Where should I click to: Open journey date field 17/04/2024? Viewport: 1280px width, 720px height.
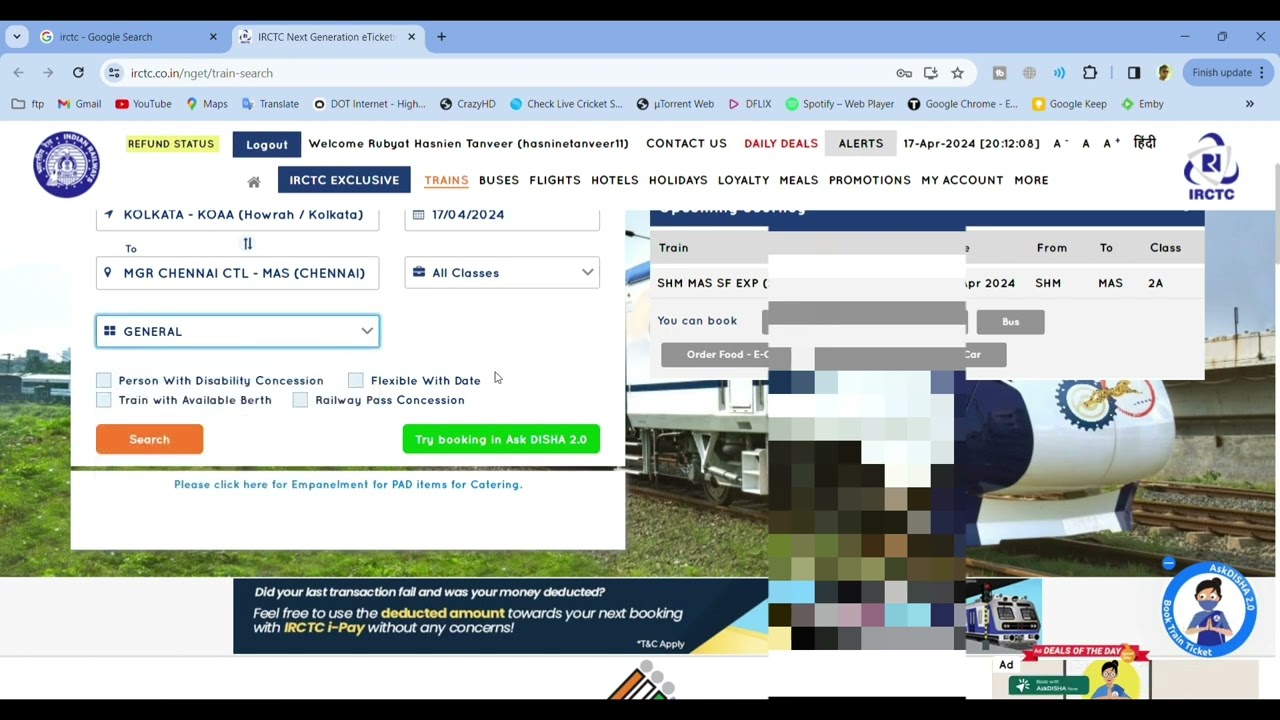click(x=502, y=215)
